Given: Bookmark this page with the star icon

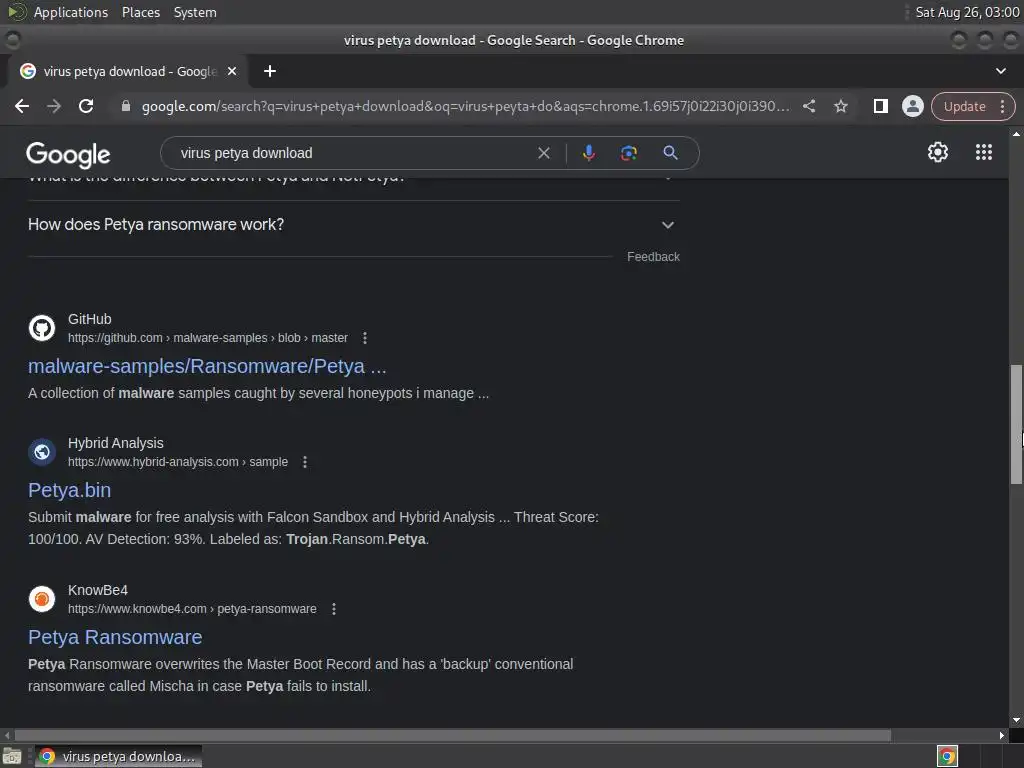Looking at the screenshot, I should coord(840,106).
